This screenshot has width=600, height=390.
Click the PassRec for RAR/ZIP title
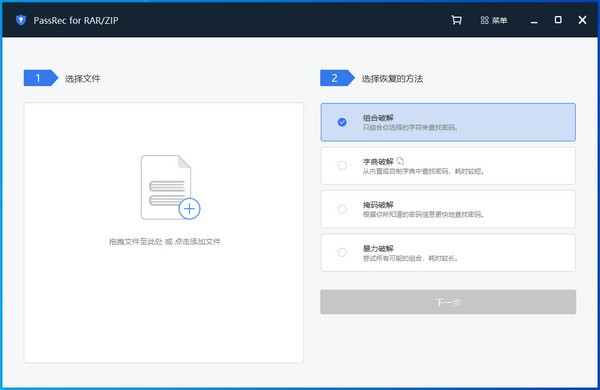click(x=76, y=20)
